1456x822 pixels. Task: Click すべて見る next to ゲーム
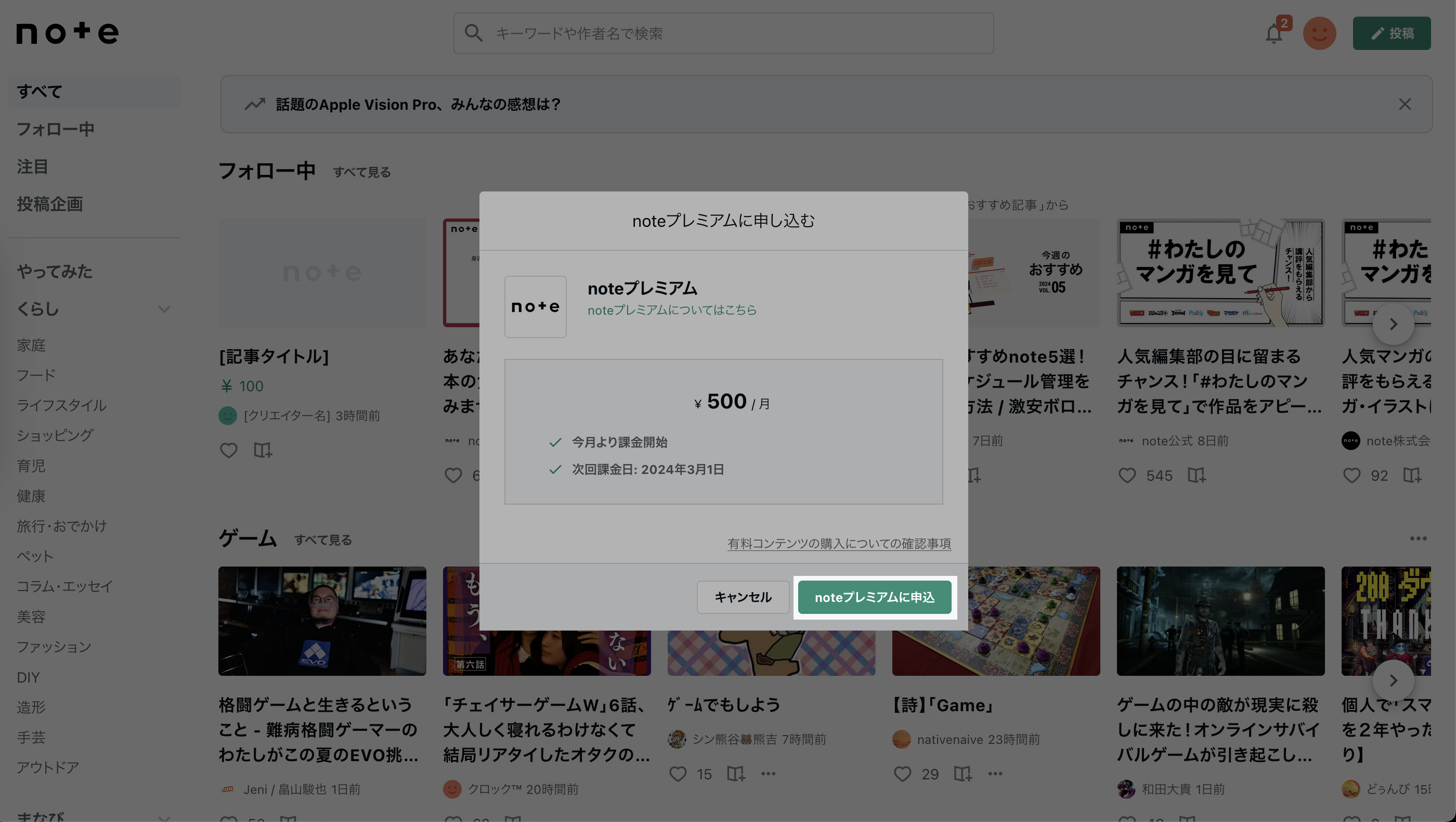tap(323, 540)
